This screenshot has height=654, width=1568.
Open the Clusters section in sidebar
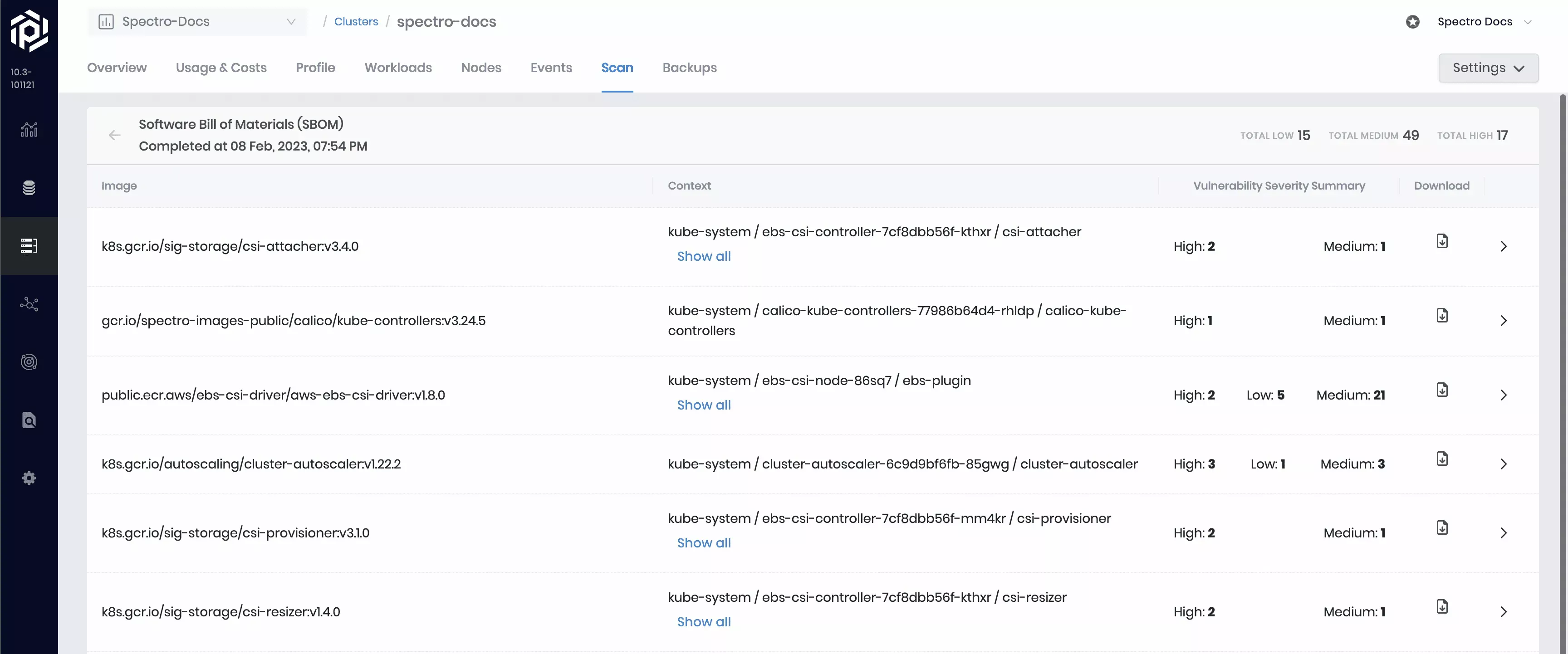(29, 245)
